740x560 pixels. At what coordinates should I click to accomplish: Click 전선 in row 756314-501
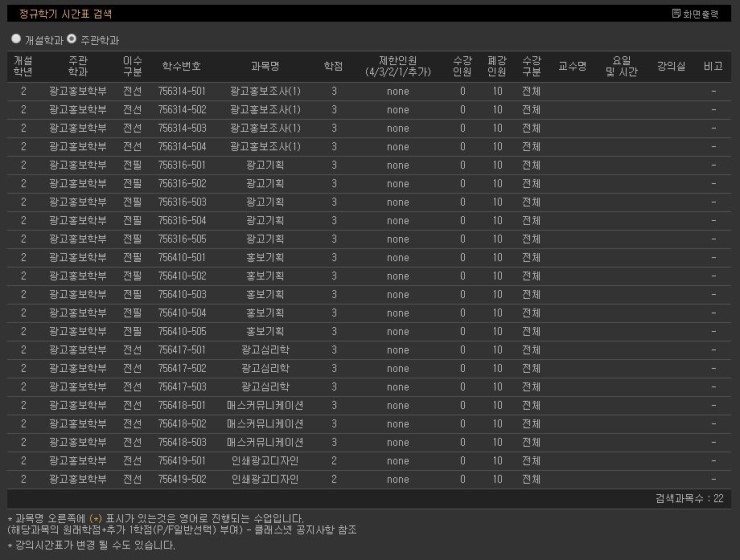coord(132,91)
